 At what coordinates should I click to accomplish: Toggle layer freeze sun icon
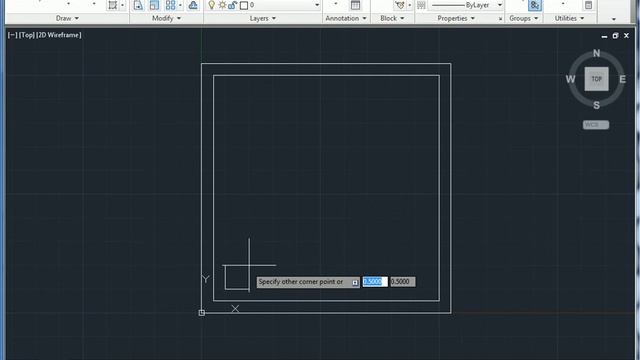tap(222, 5)
